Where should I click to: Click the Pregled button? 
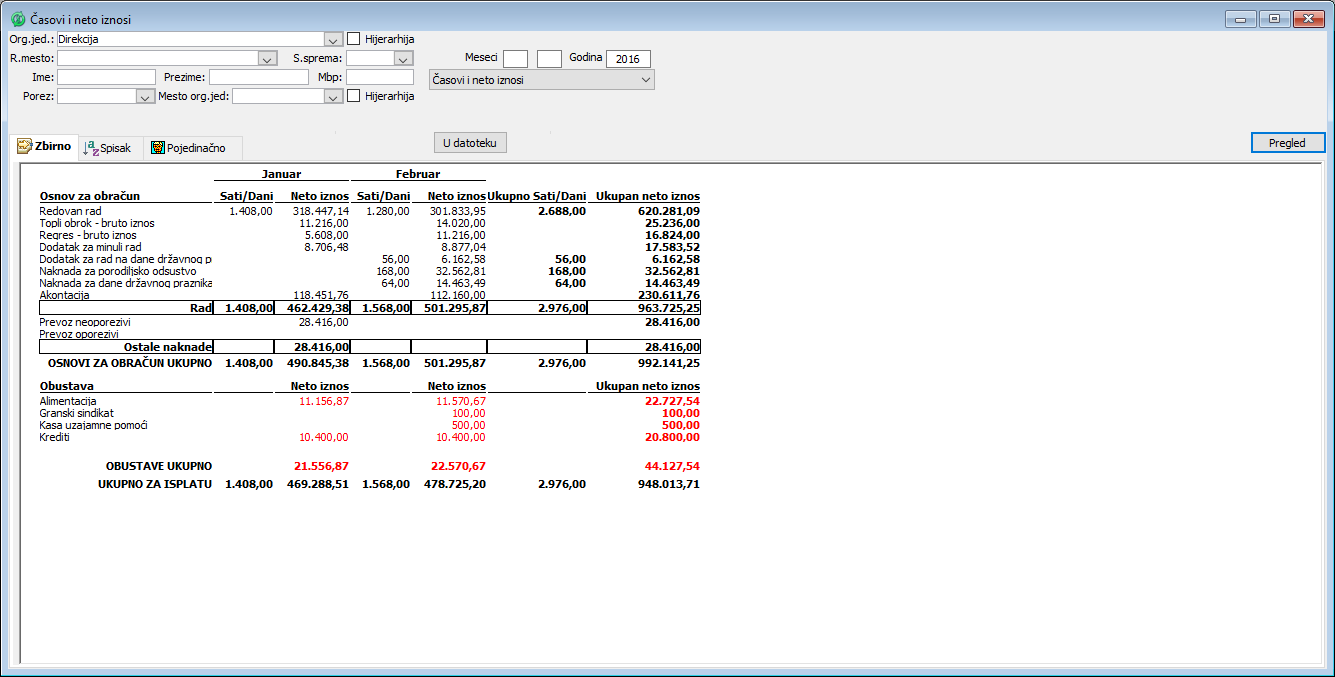(1287, 143)
